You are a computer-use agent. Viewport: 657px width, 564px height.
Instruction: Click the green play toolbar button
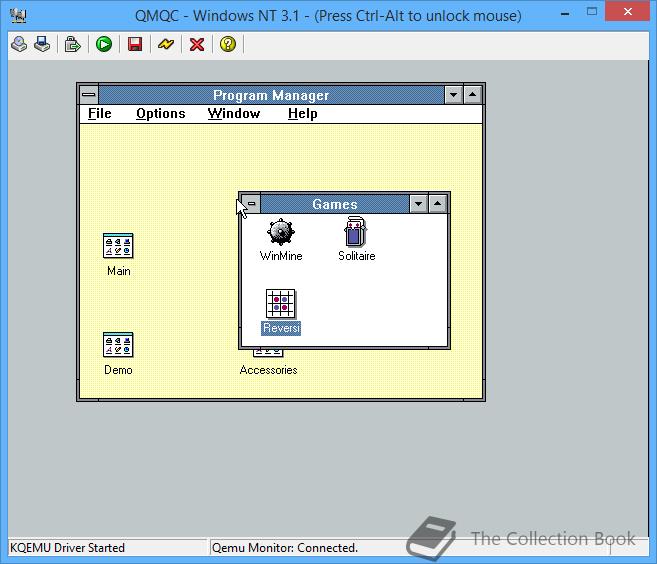click(x=103, y=44)
